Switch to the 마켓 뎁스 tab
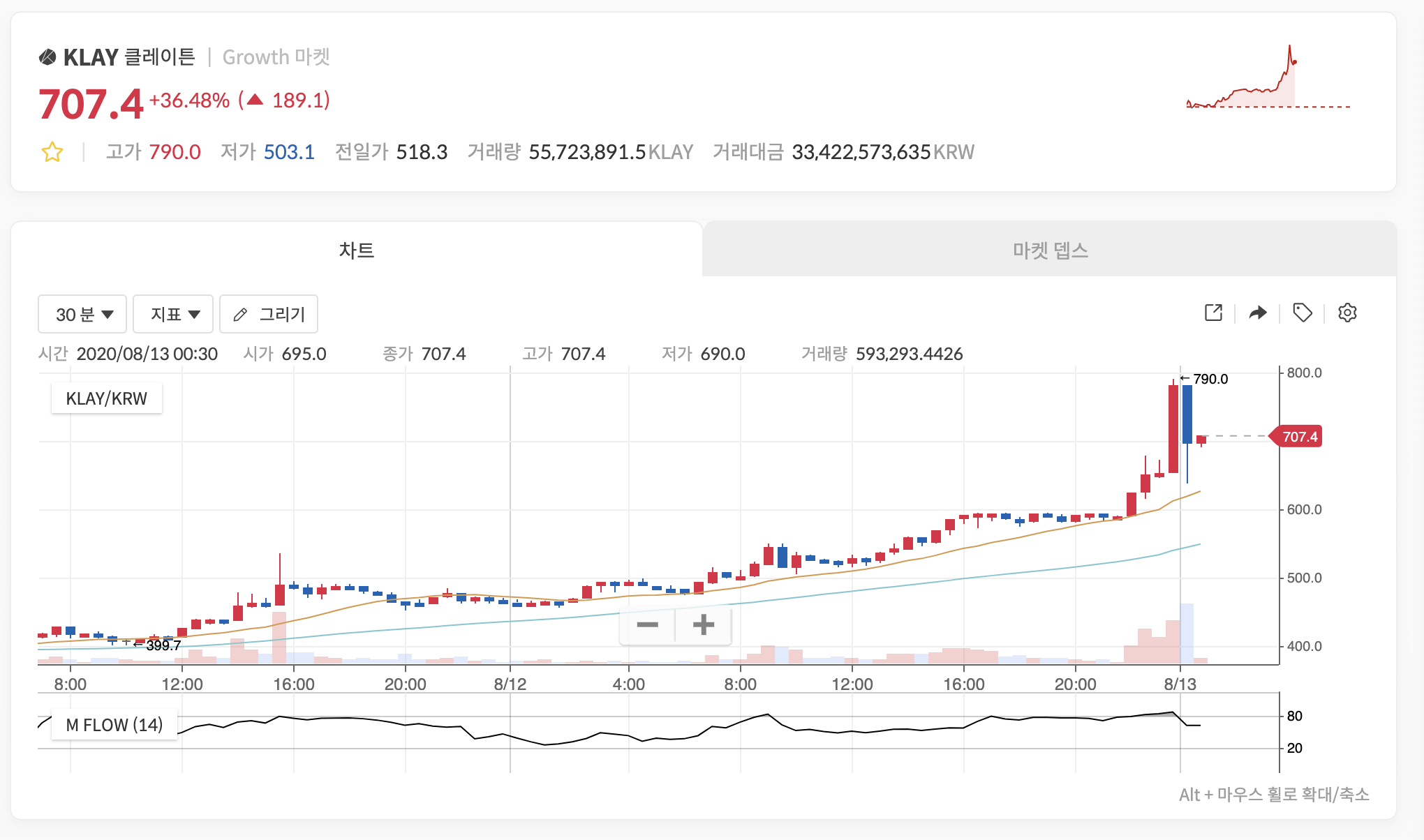Image resolution: width=1424 pixels, height=840 pixels. (x=1050, y=250)
